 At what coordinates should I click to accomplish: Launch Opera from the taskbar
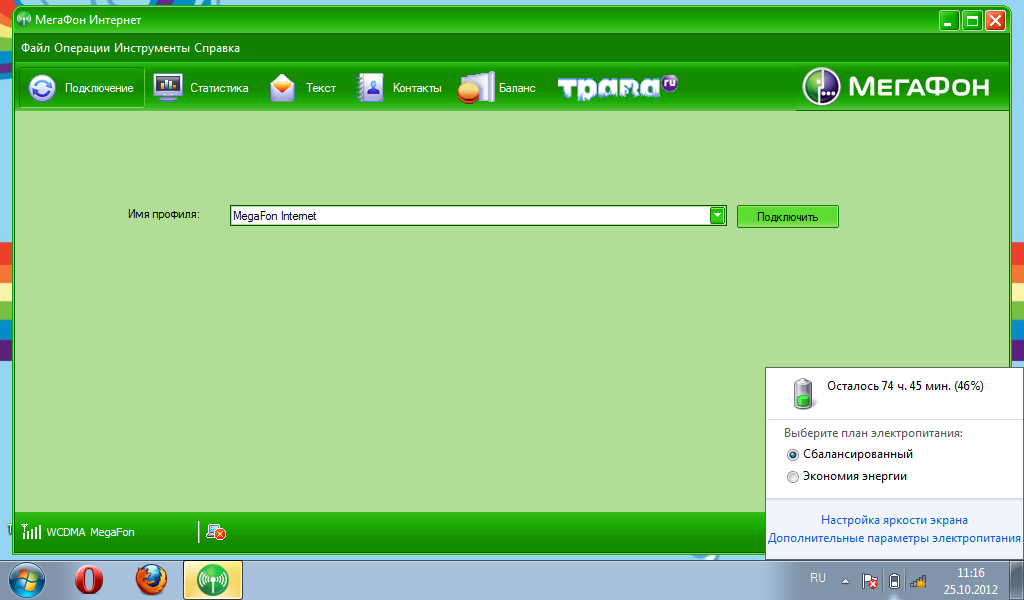pyautogui.click(x=90, y=579)
